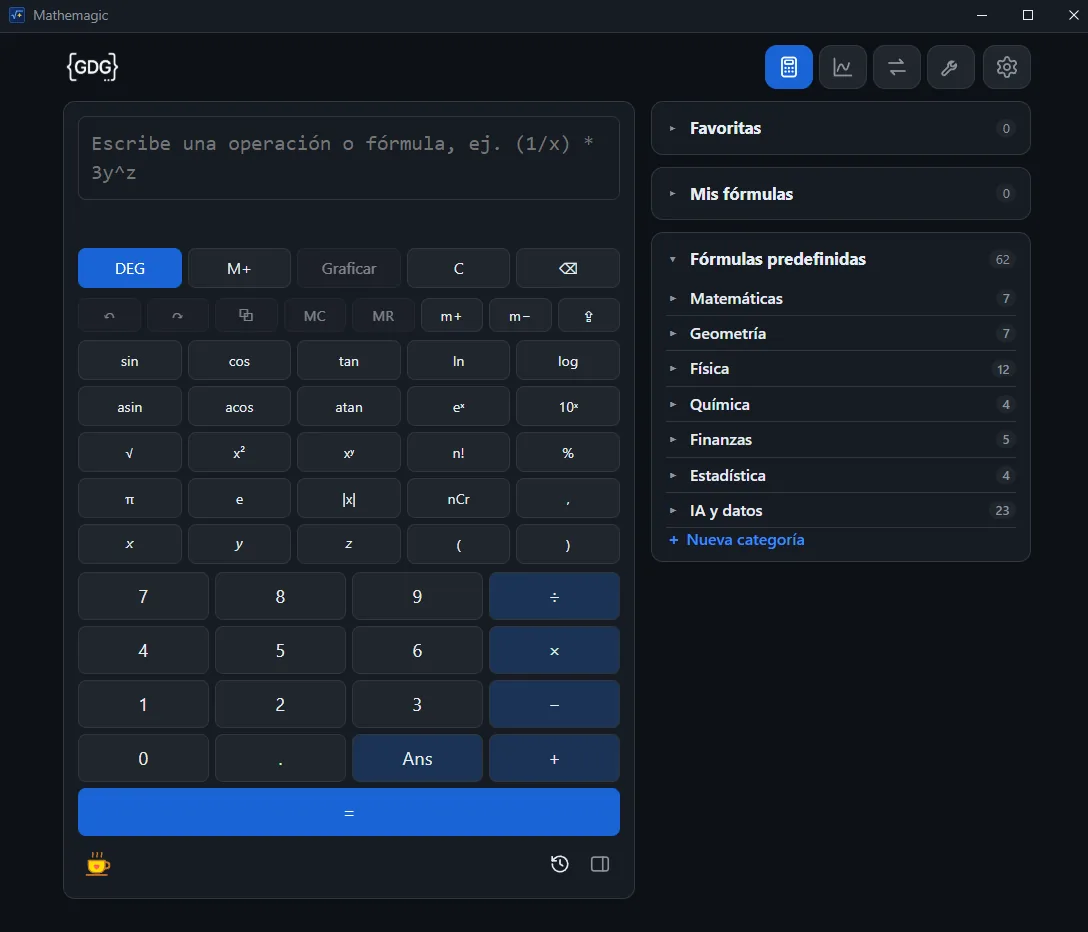Viewport: 1088px width, 932px height.
Task: Click the backspace delete icon button
Action: [568, 268]
